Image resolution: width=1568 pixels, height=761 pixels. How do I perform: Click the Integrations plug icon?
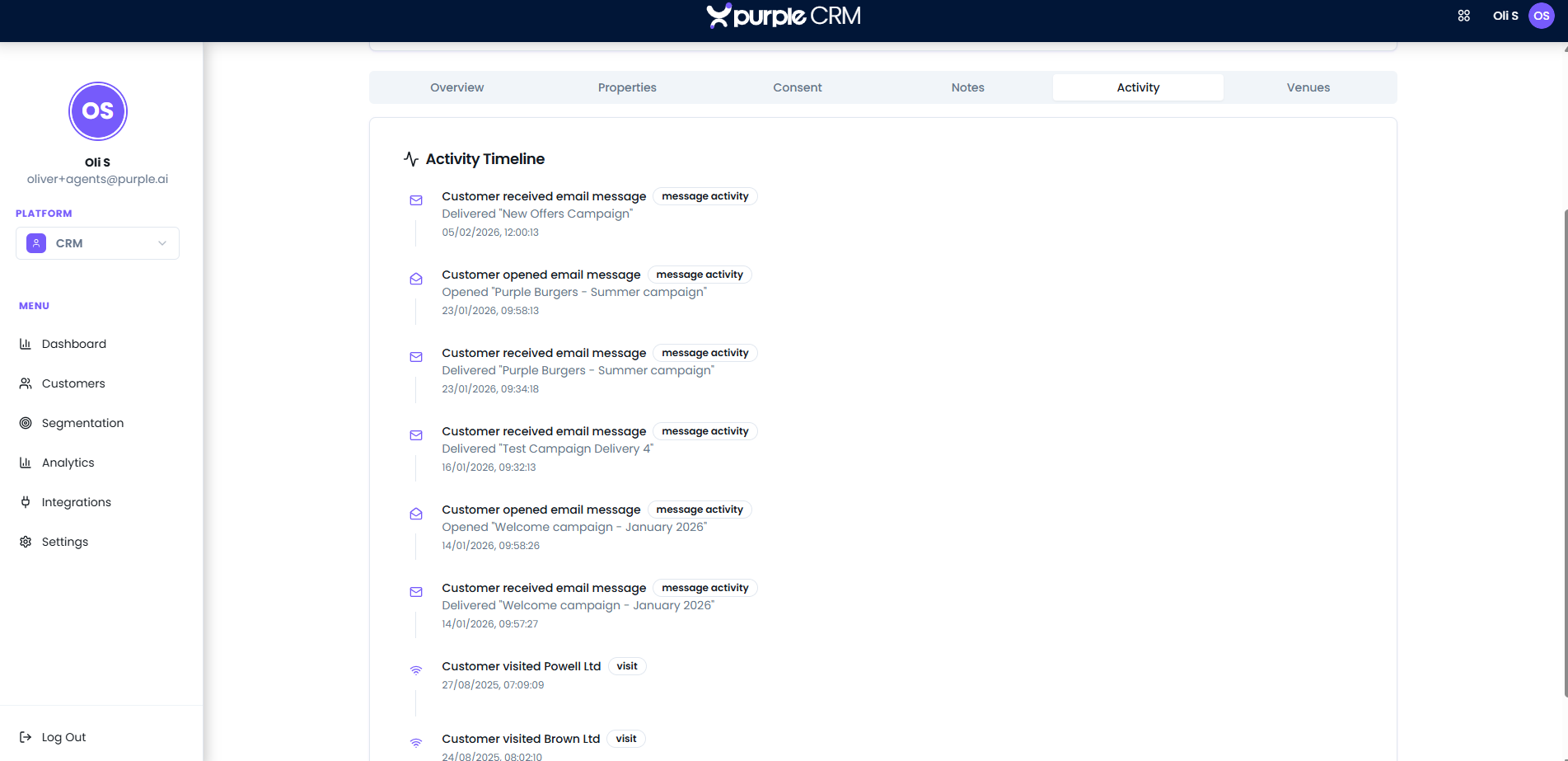pos(26,502)
